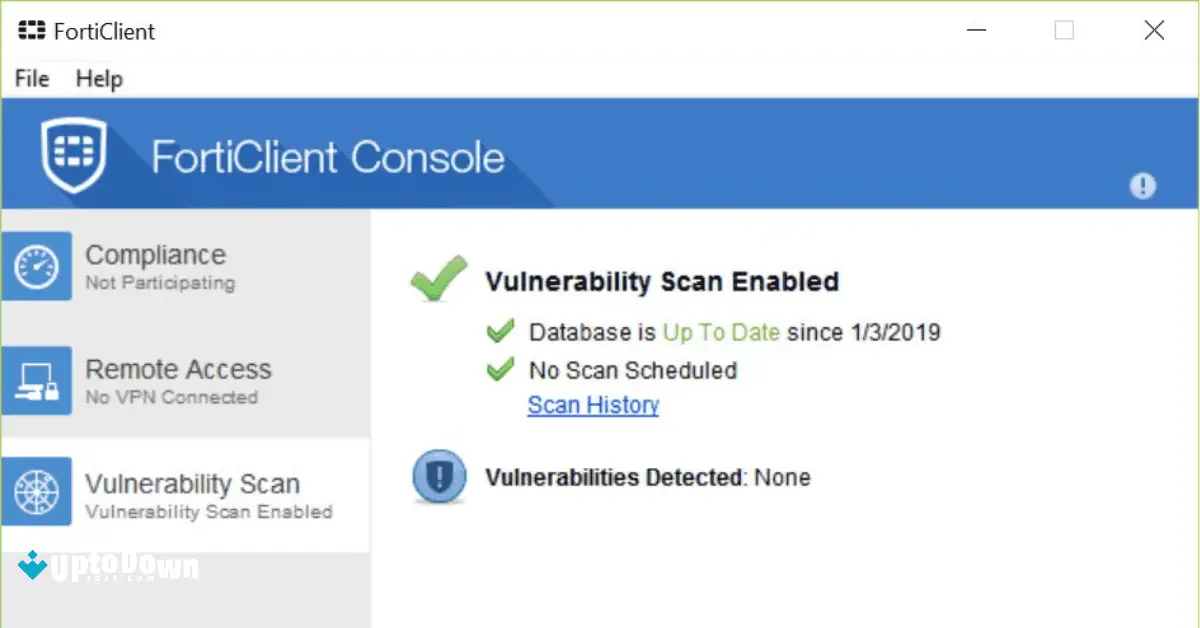Open the Scan History link
The image size is (1200, 628).
(593, 405)
